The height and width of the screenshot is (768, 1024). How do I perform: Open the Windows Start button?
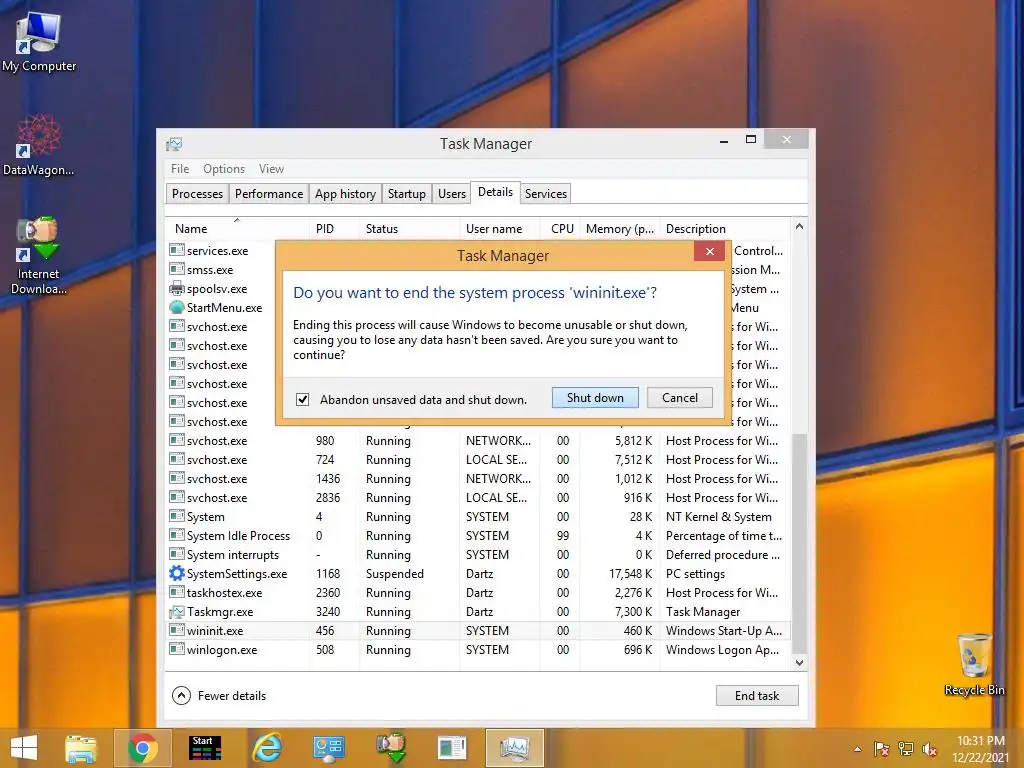24,748
